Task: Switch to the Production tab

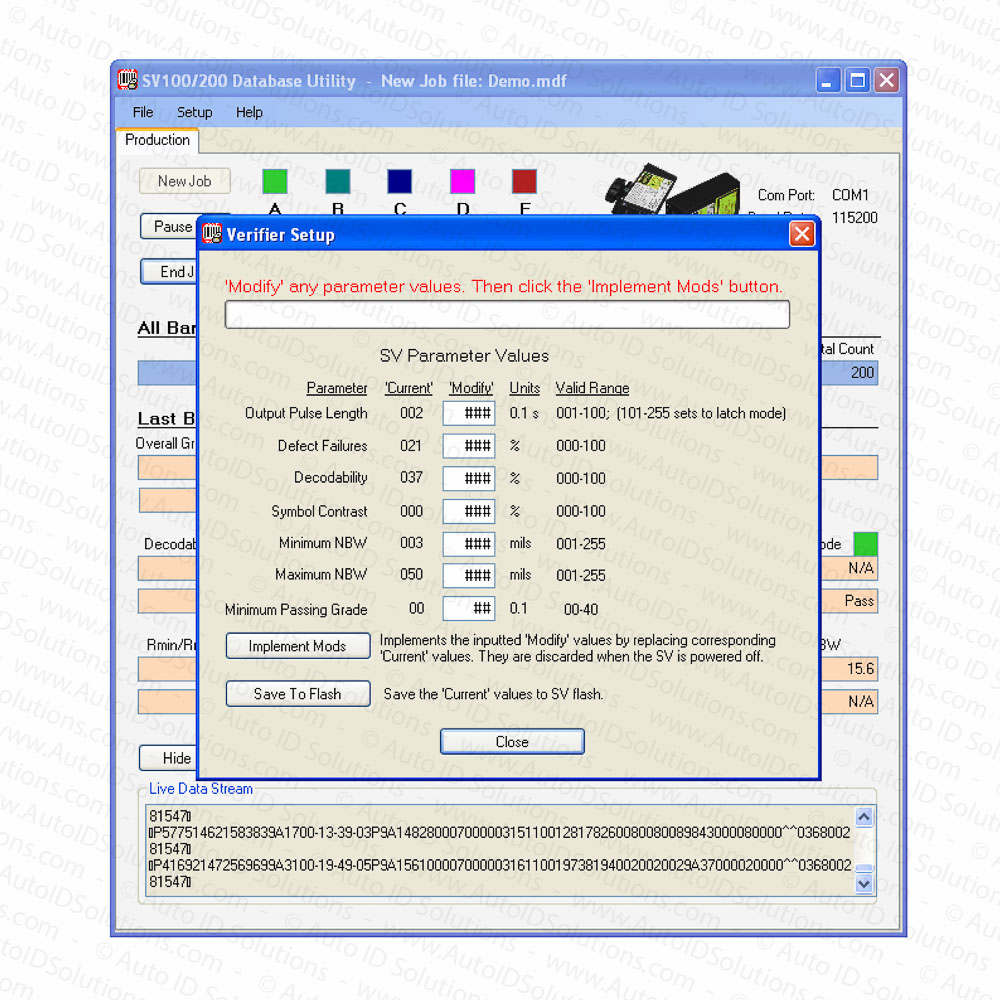Action: [x=157, y=140]
